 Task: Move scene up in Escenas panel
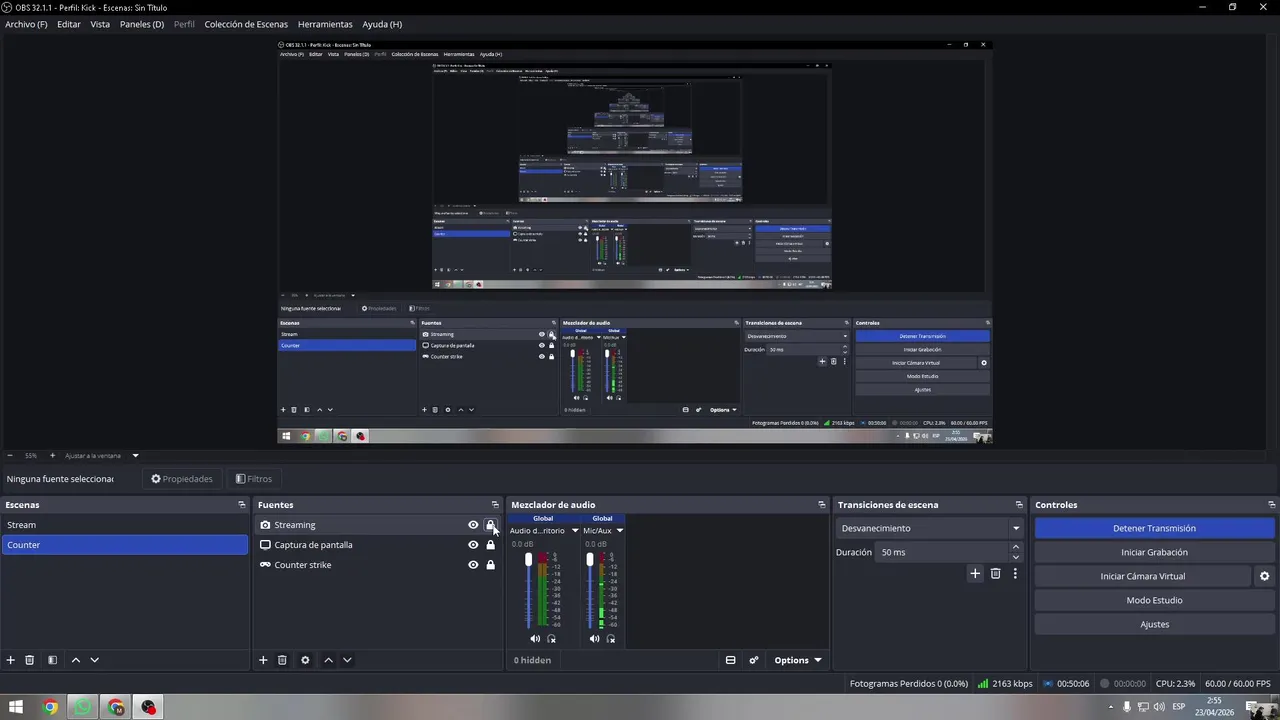(75, 660)
